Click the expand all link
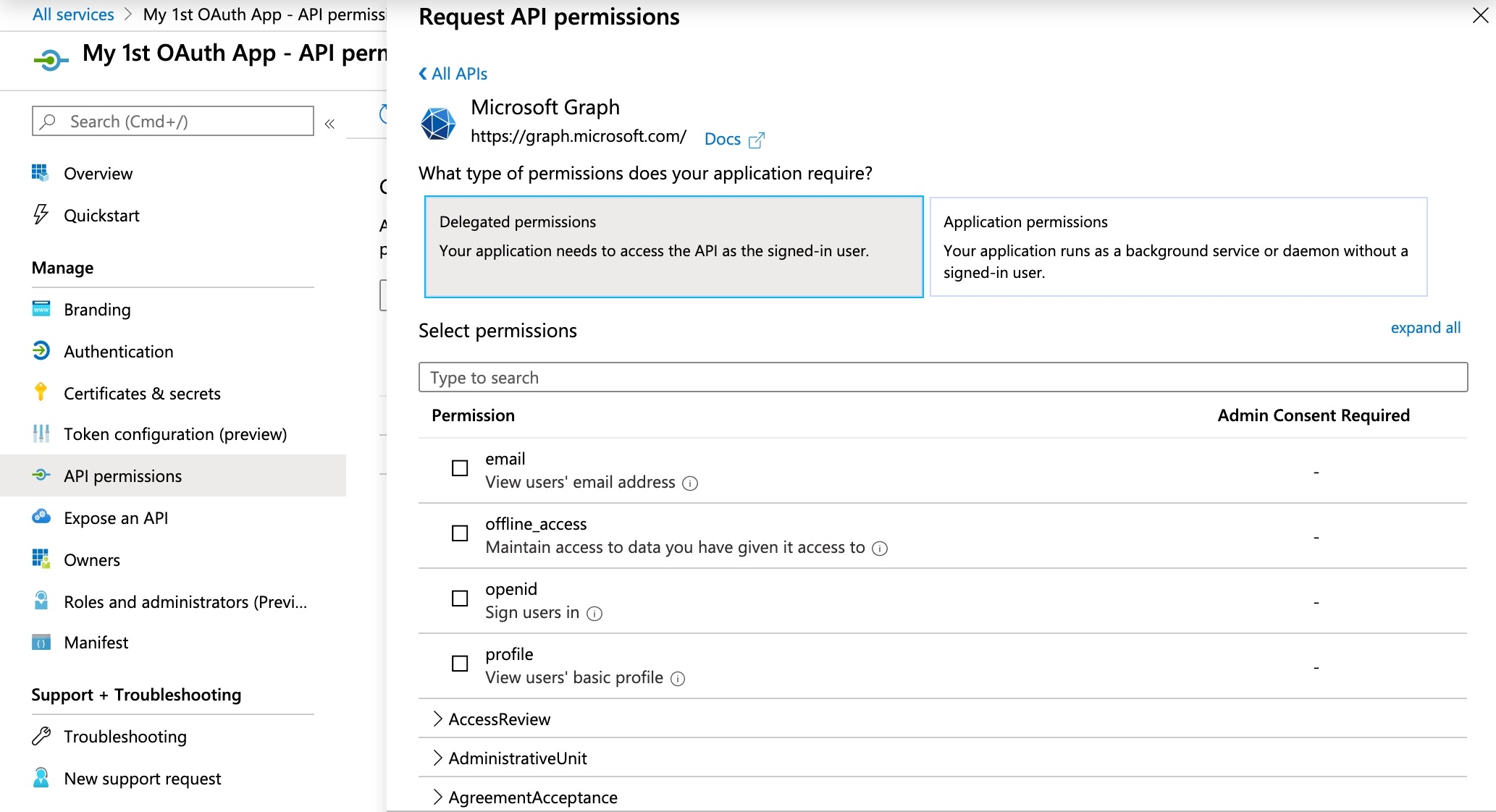Image resolution: width=1496 pixels, height=812 pixels. point(1425,328)
